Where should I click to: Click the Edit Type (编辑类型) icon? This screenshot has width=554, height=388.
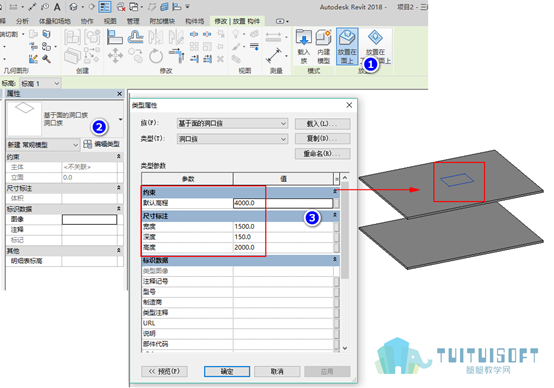point(102,144)
